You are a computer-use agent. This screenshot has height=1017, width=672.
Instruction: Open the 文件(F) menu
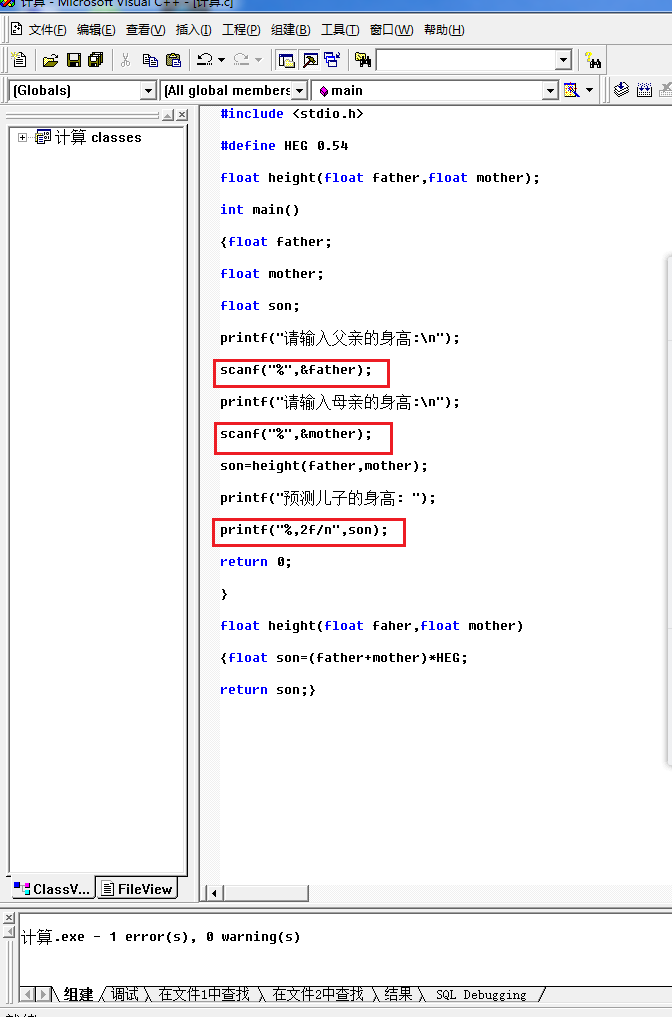point(47,30)
